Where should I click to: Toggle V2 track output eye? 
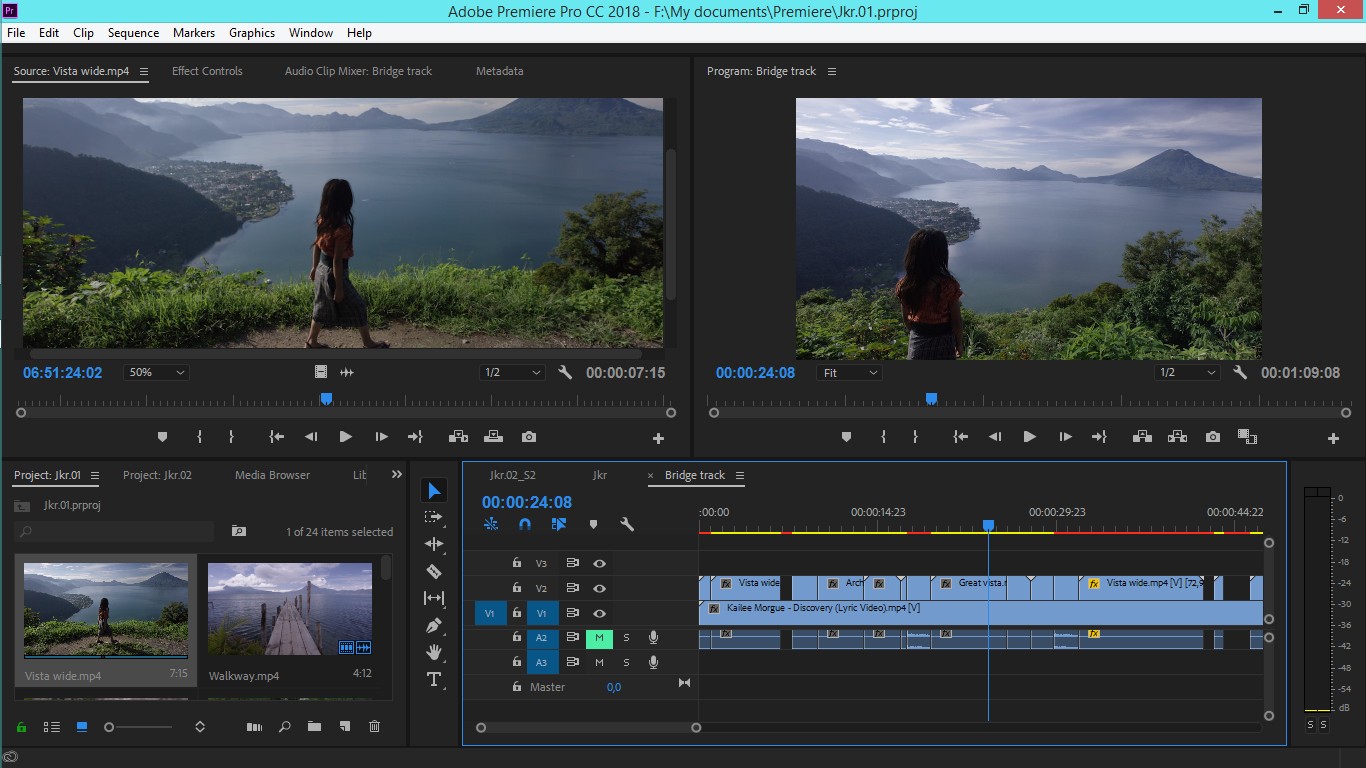[599, 588]
